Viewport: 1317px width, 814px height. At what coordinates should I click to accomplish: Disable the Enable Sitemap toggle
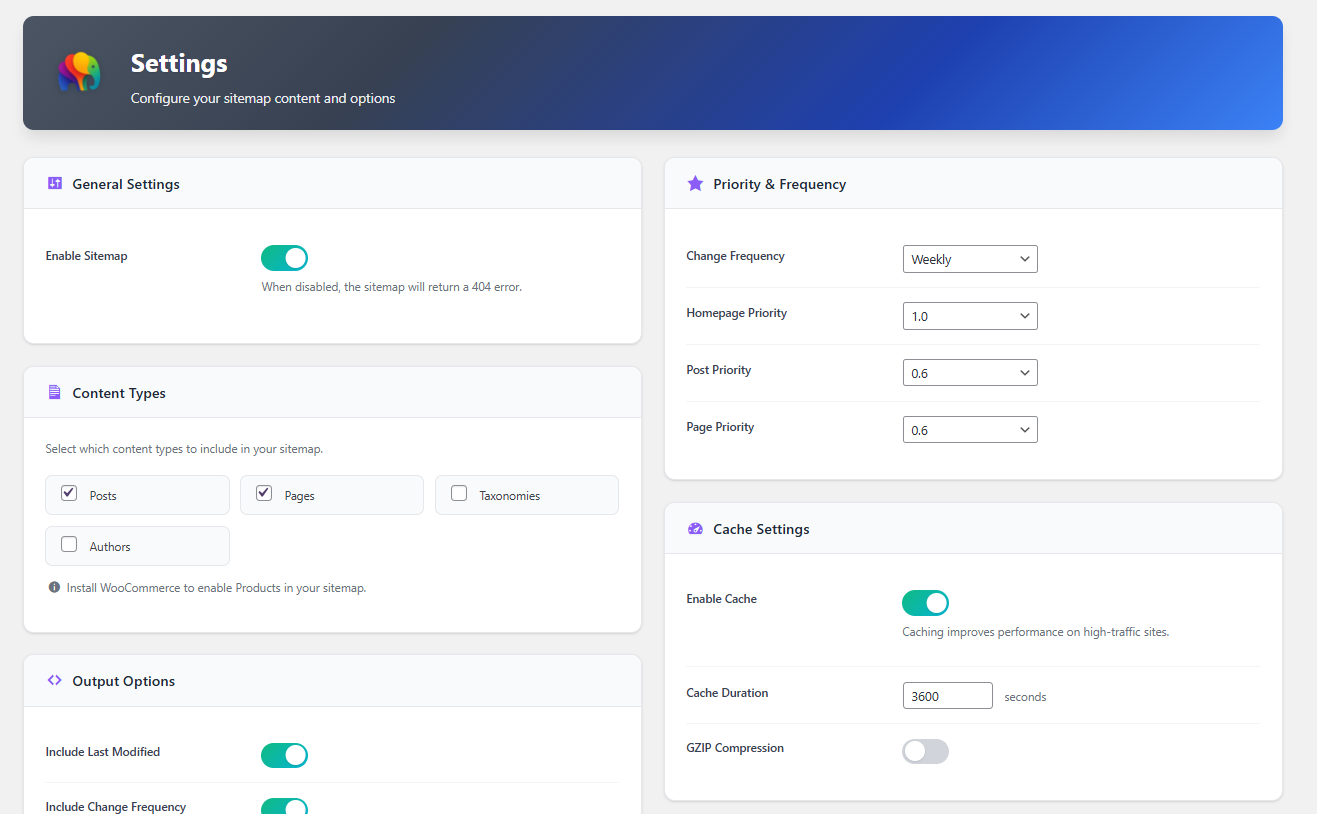284,257
